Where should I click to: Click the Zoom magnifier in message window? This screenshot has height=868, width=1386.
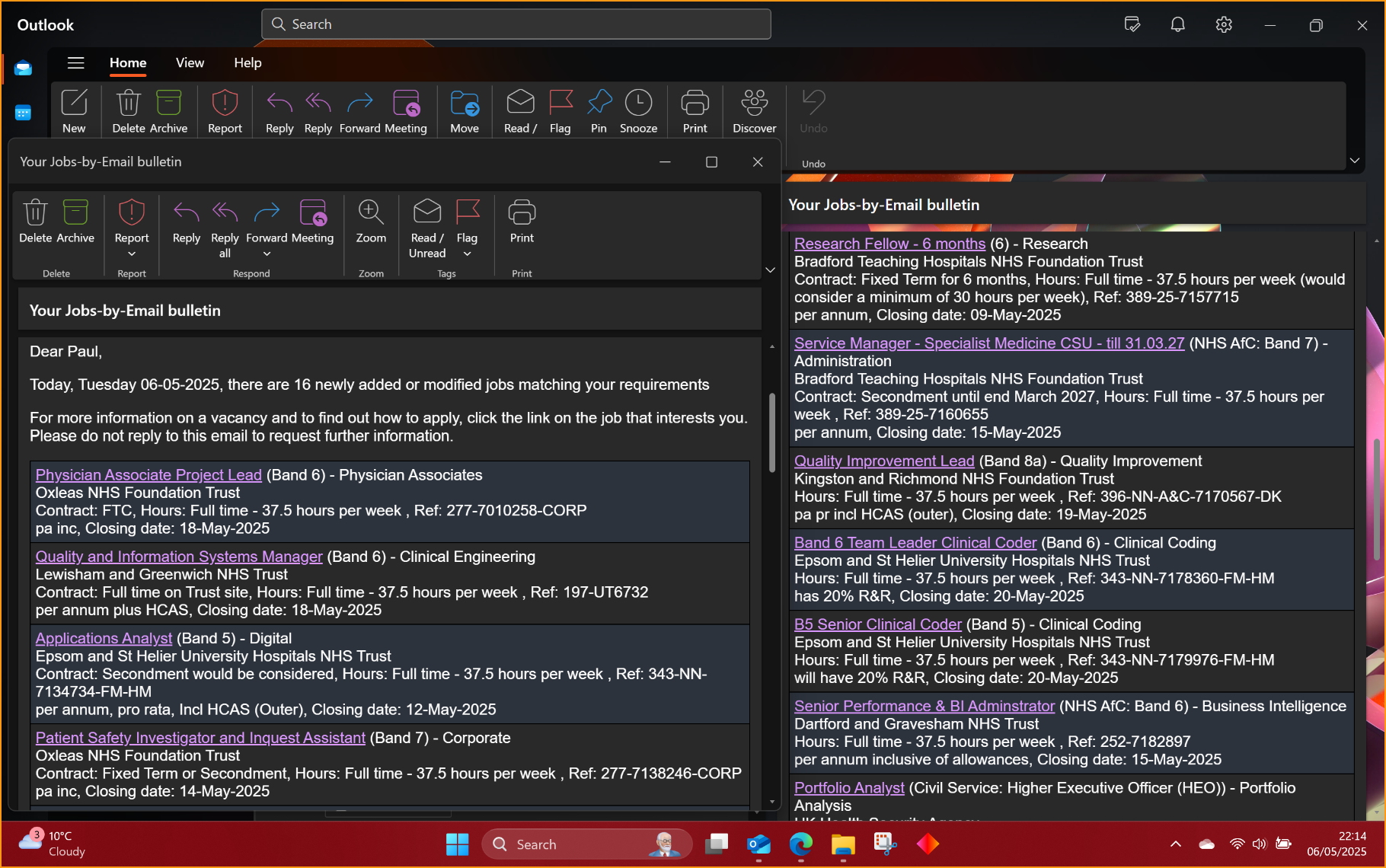(x=371, y=222)
